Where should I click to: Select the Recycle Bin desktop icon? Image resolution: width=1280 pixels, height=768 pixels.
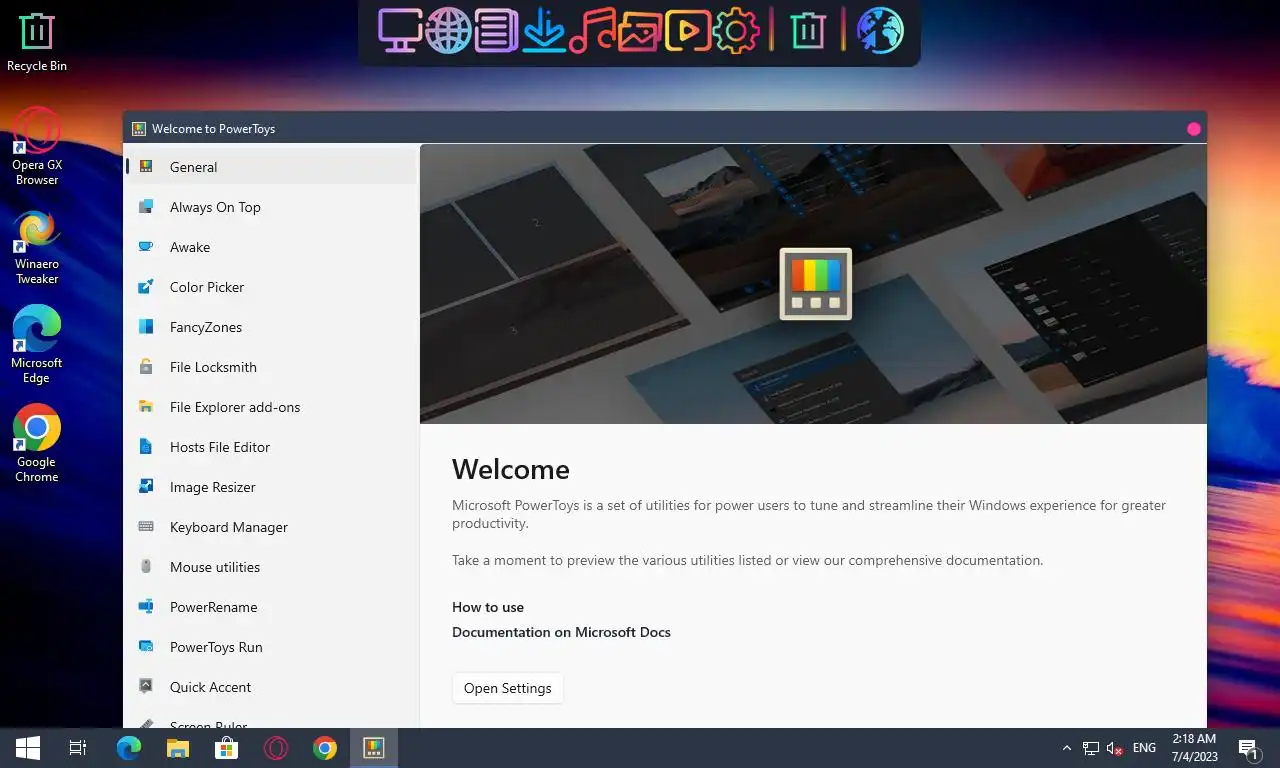coord(37,43)
